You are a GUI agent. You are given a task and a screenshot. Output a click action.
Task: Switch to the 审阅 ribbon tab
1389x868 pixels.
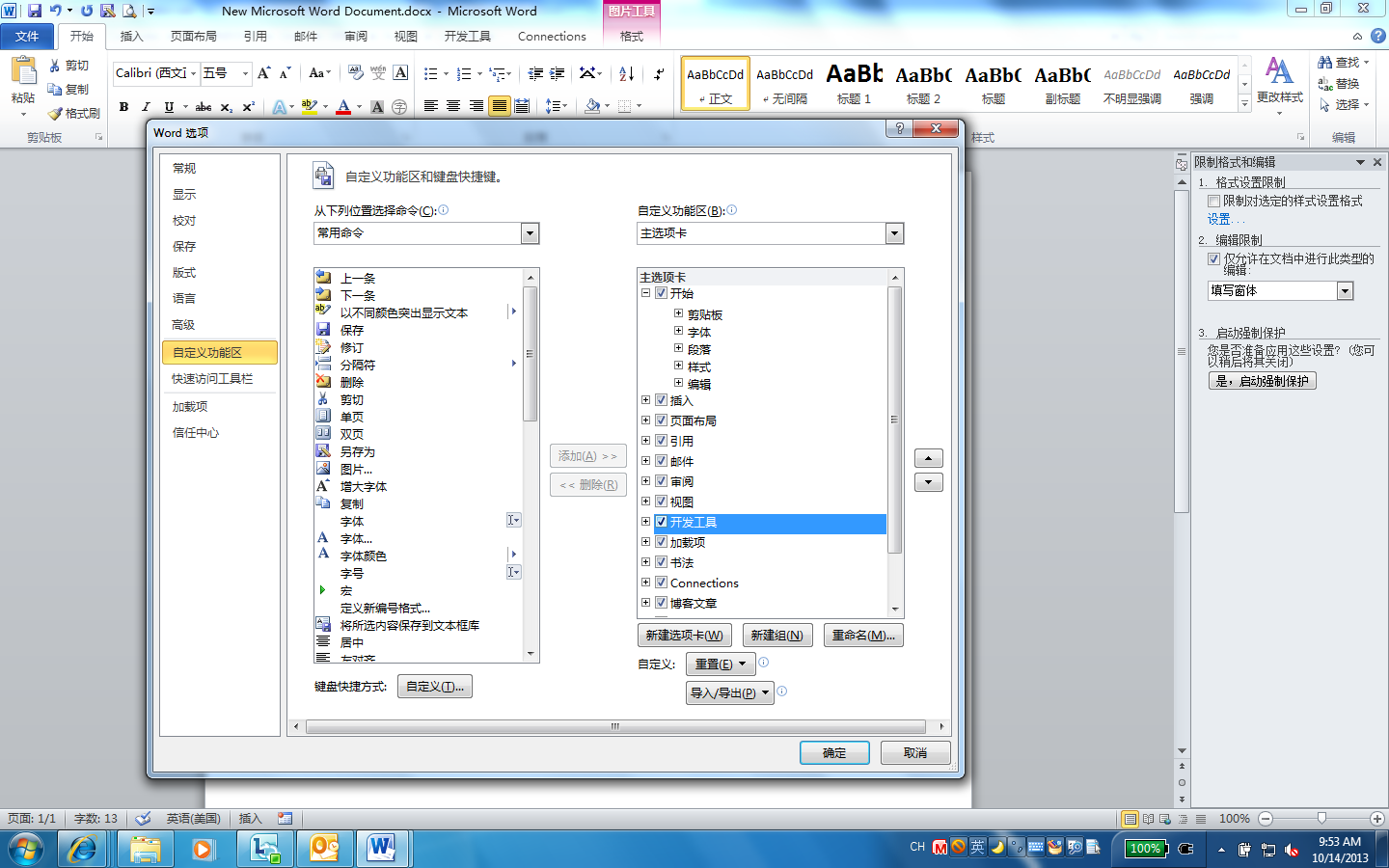tap(356, 37)
